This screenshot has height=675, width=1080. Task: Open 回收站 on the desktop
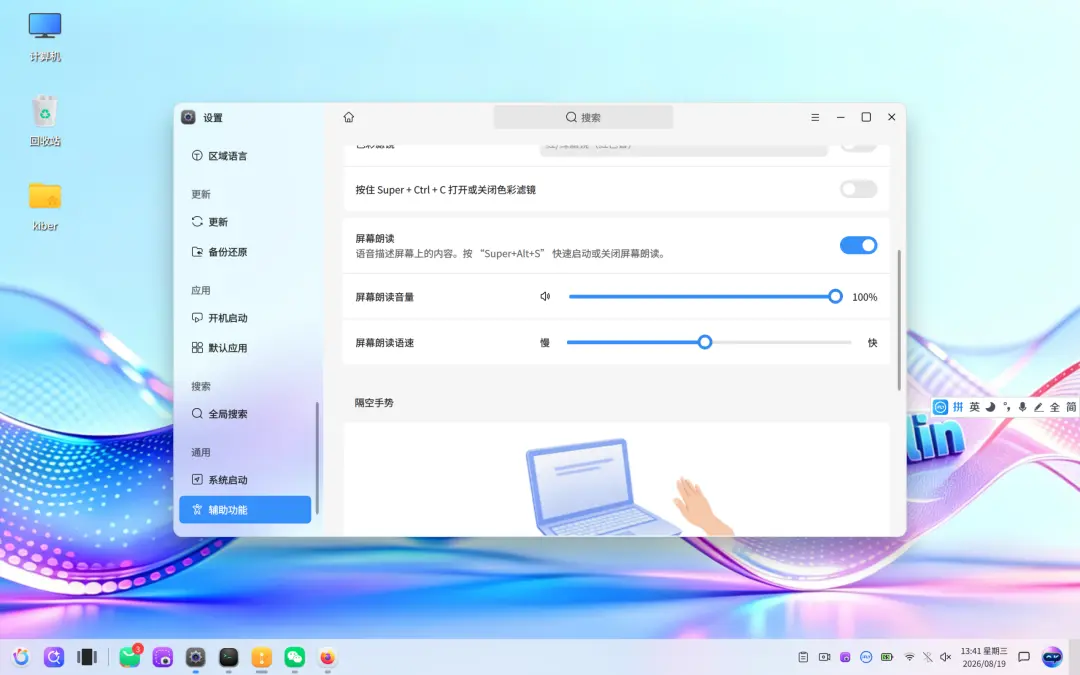click(45, 121)
